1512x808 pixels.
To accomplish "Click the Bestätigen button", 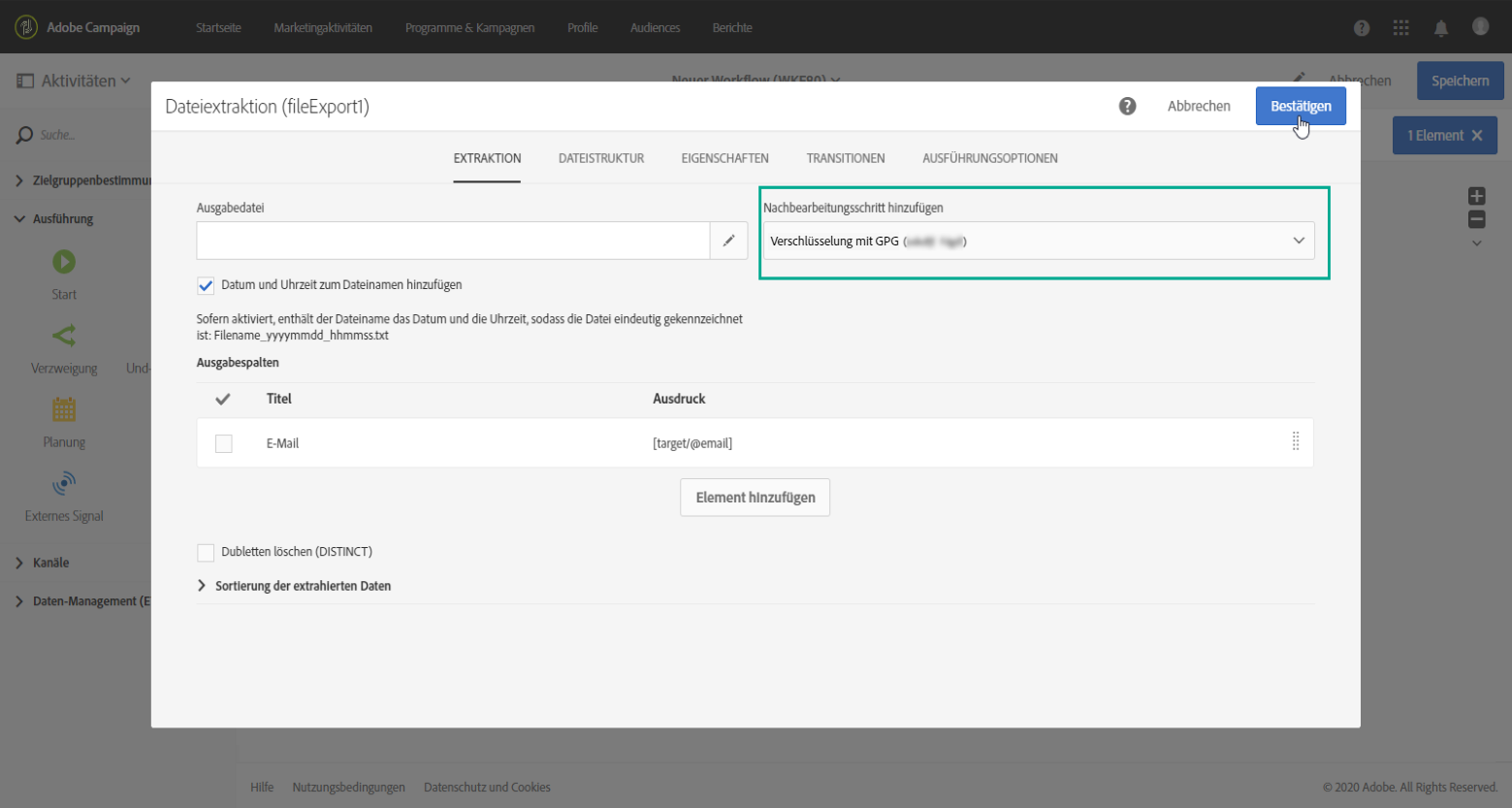I will (1301, 106).
